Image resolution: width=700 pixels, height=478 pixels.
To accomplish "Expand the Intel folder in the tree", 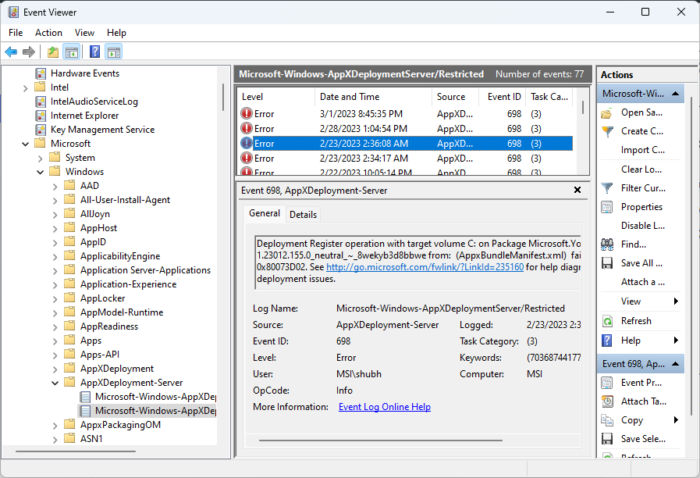I will (x=25, y=88).
